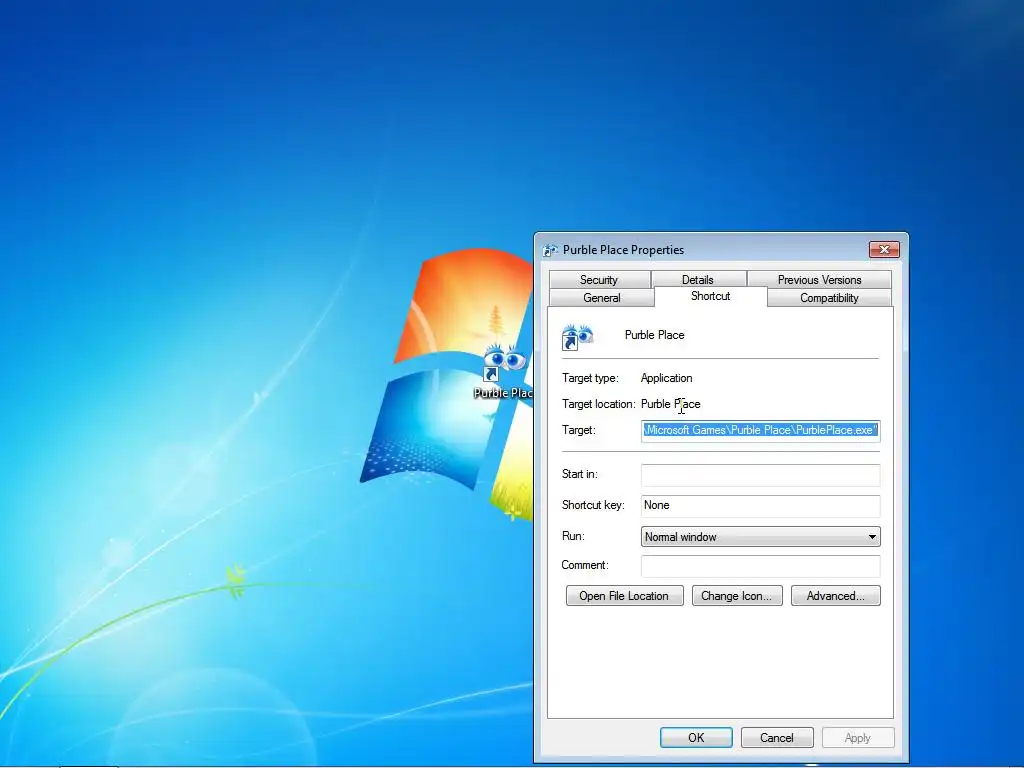The width and height of the screenshot is (1024, 768).
Task: Open the Advanced shortcut options
Action: coord(835,596)
